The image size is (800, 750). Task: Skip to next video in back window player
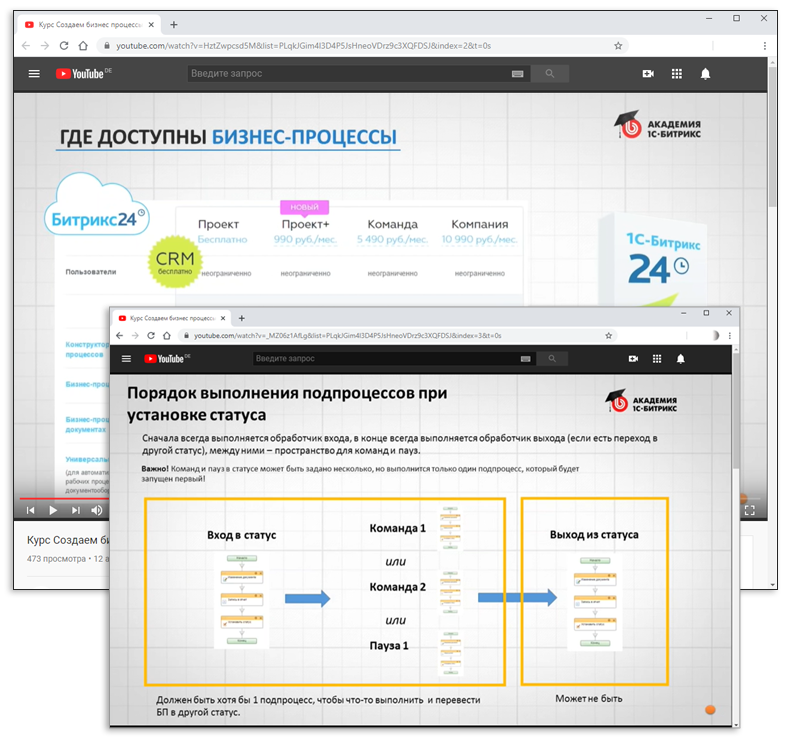pyautogui.click(x=76, y=510)
